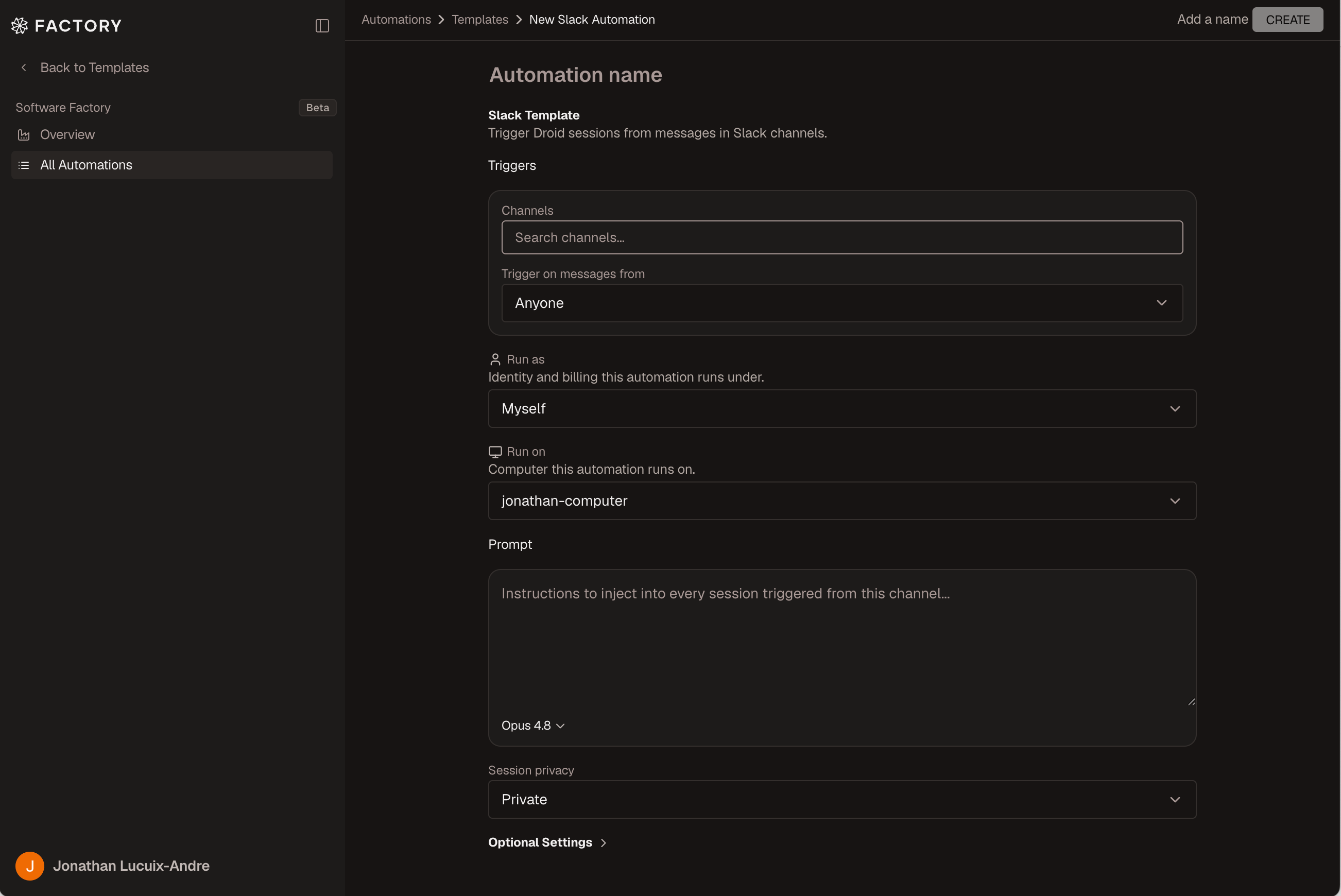
Task: Click the Run as person icon
Action: pyautogui.click(x=495, y=359)
